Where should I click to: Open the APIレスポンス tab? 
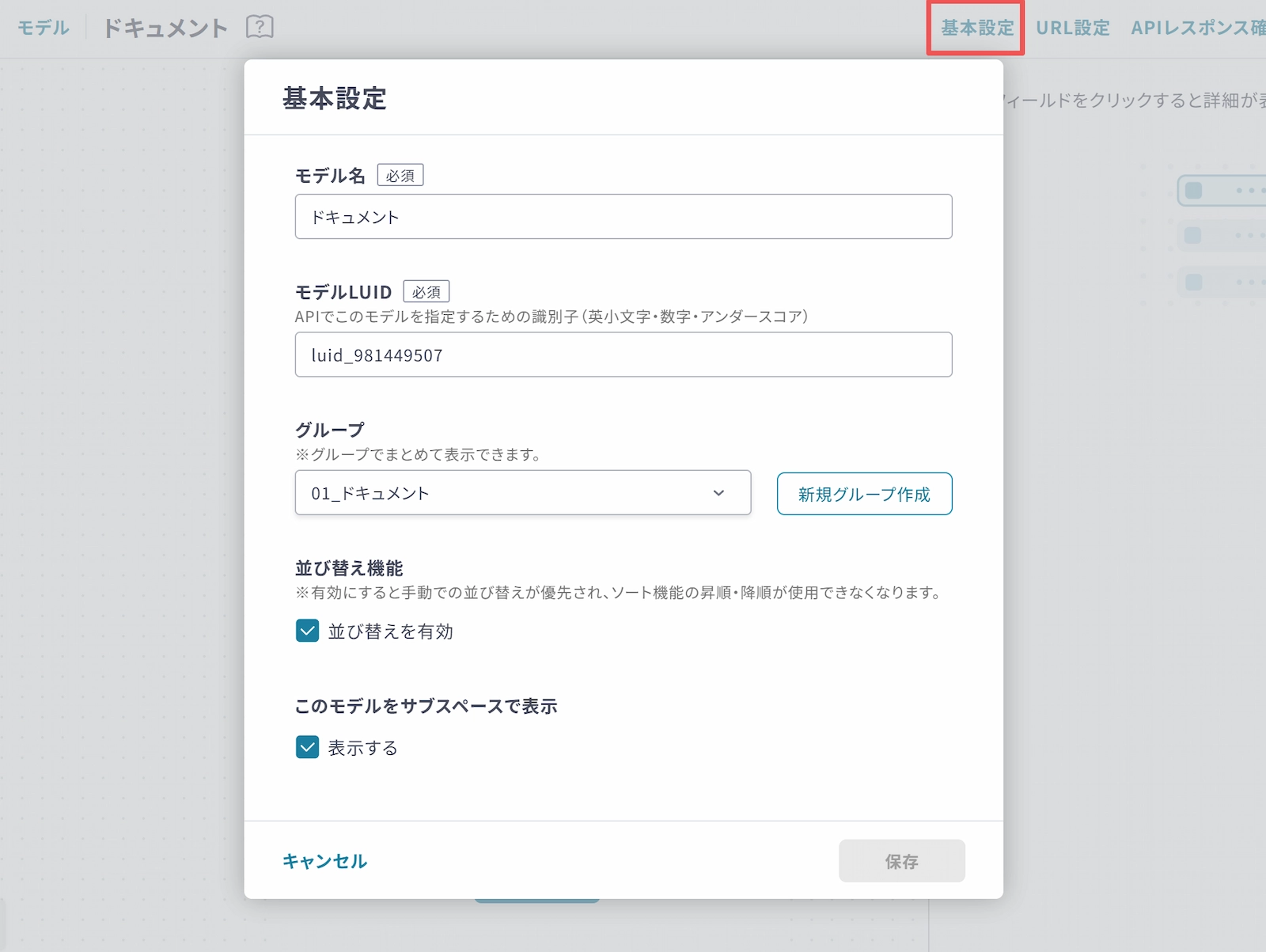(x=1197, y=28)
